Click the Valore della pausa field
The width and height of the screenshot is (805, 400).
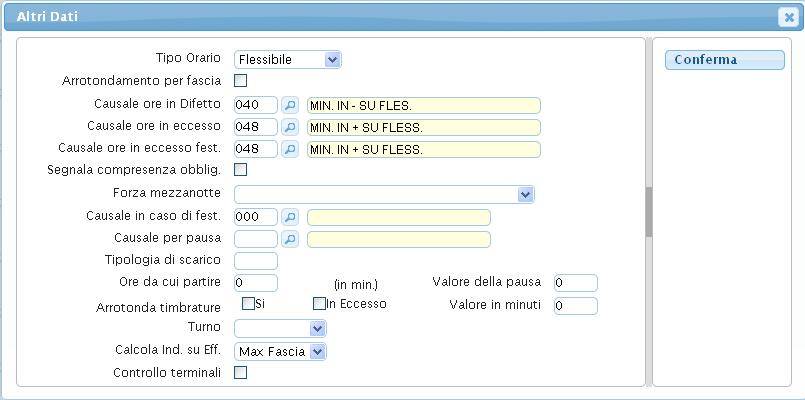(575, 283)
